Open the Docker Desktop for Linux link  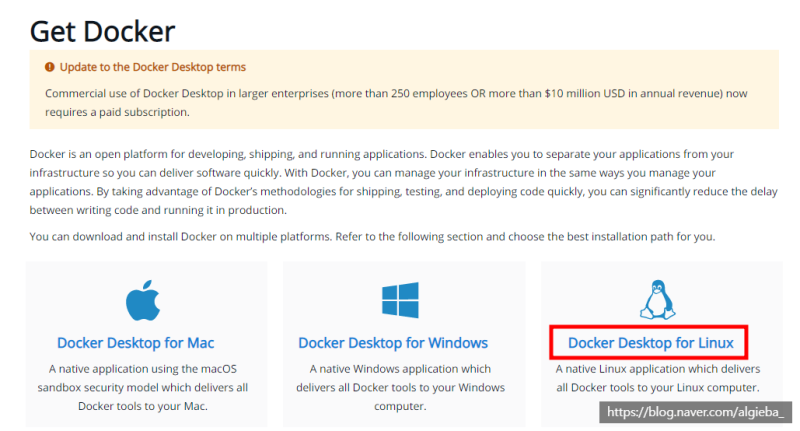tap(651, 343)
